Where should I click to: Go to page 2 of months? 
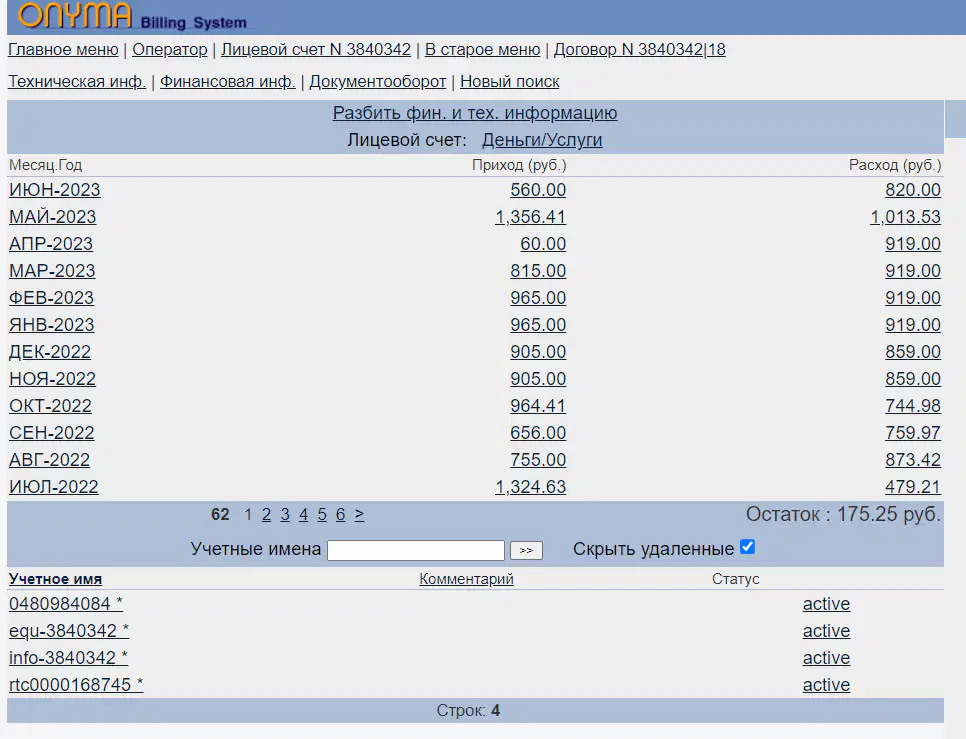266,514
